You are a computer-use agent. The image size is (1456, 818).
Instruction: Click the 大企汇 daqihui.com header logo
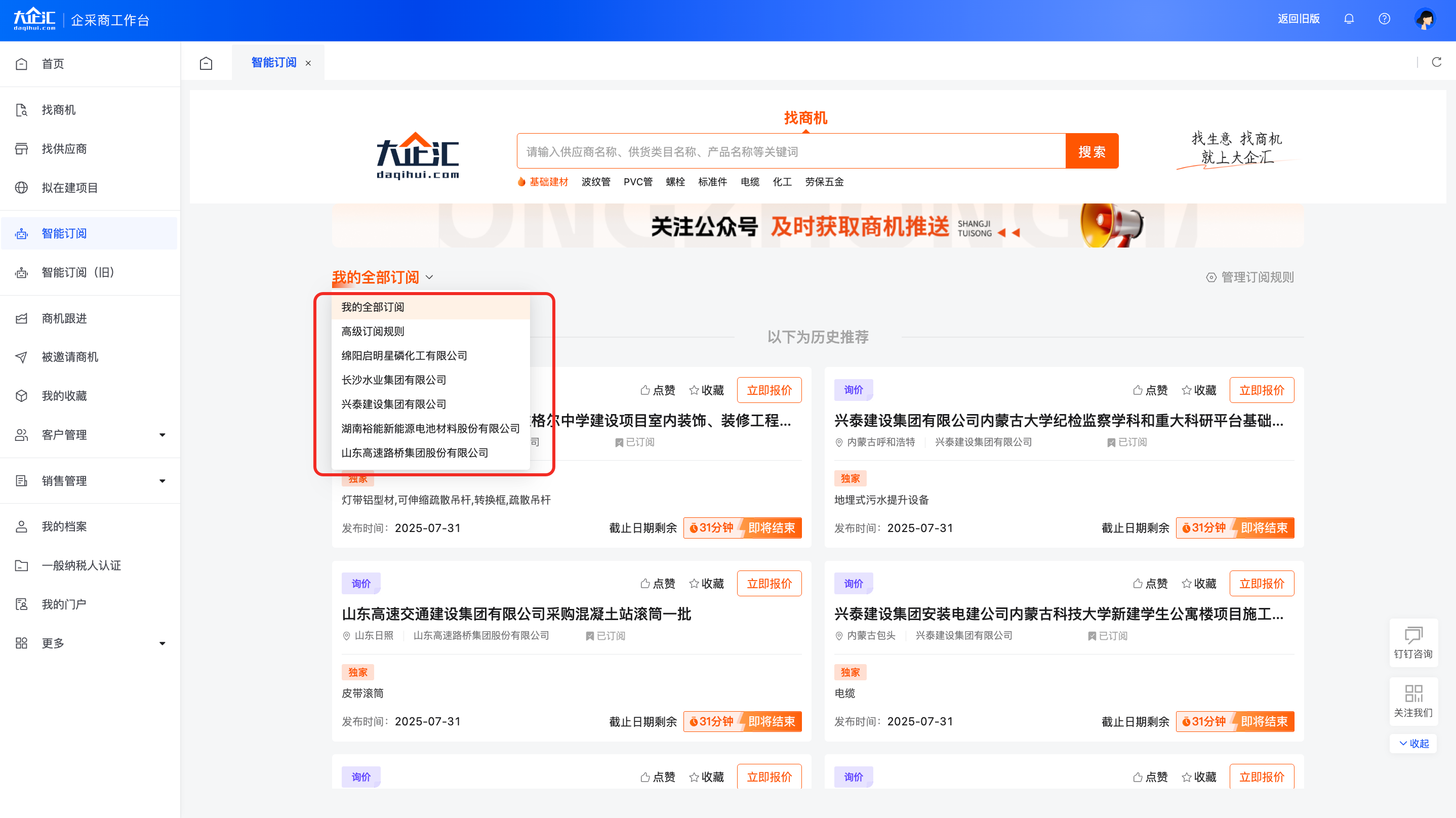[x=34, y=19]
